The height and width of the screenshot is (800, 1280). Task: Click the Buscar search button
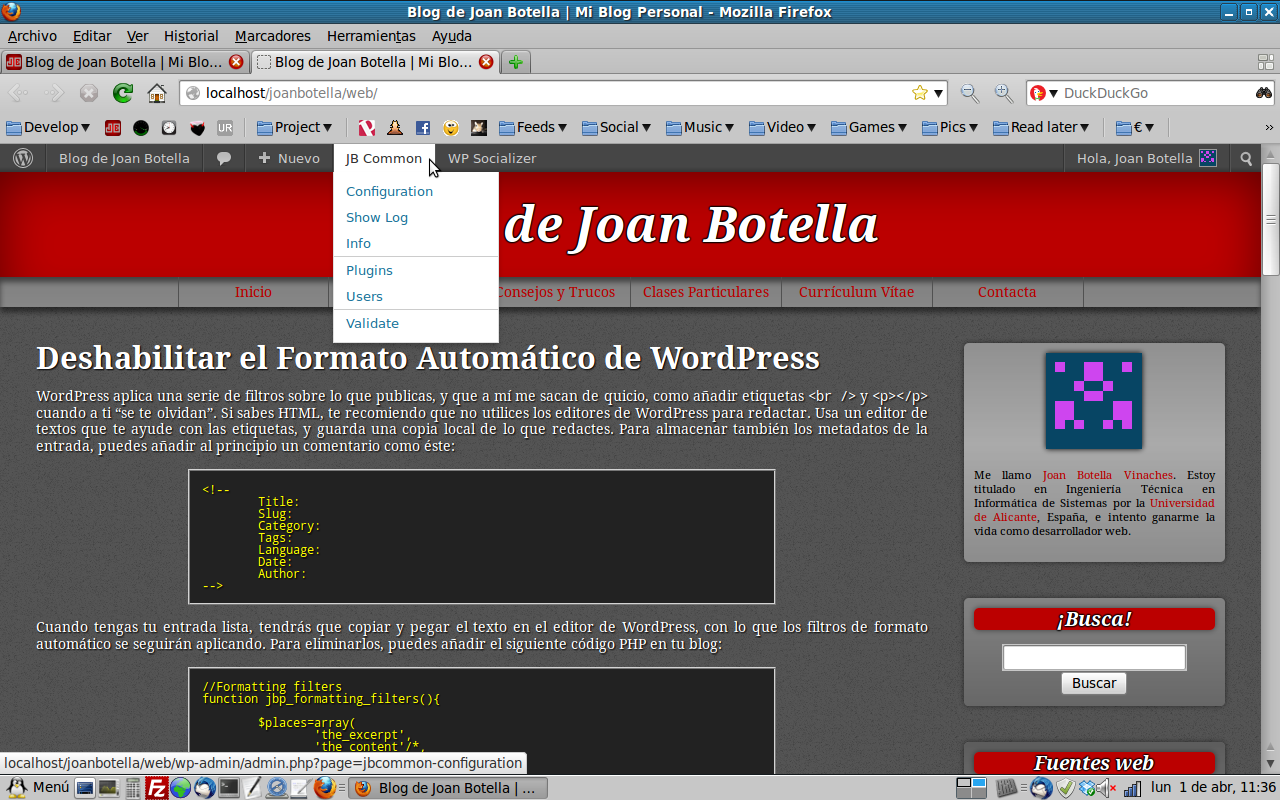[1094, 683]
